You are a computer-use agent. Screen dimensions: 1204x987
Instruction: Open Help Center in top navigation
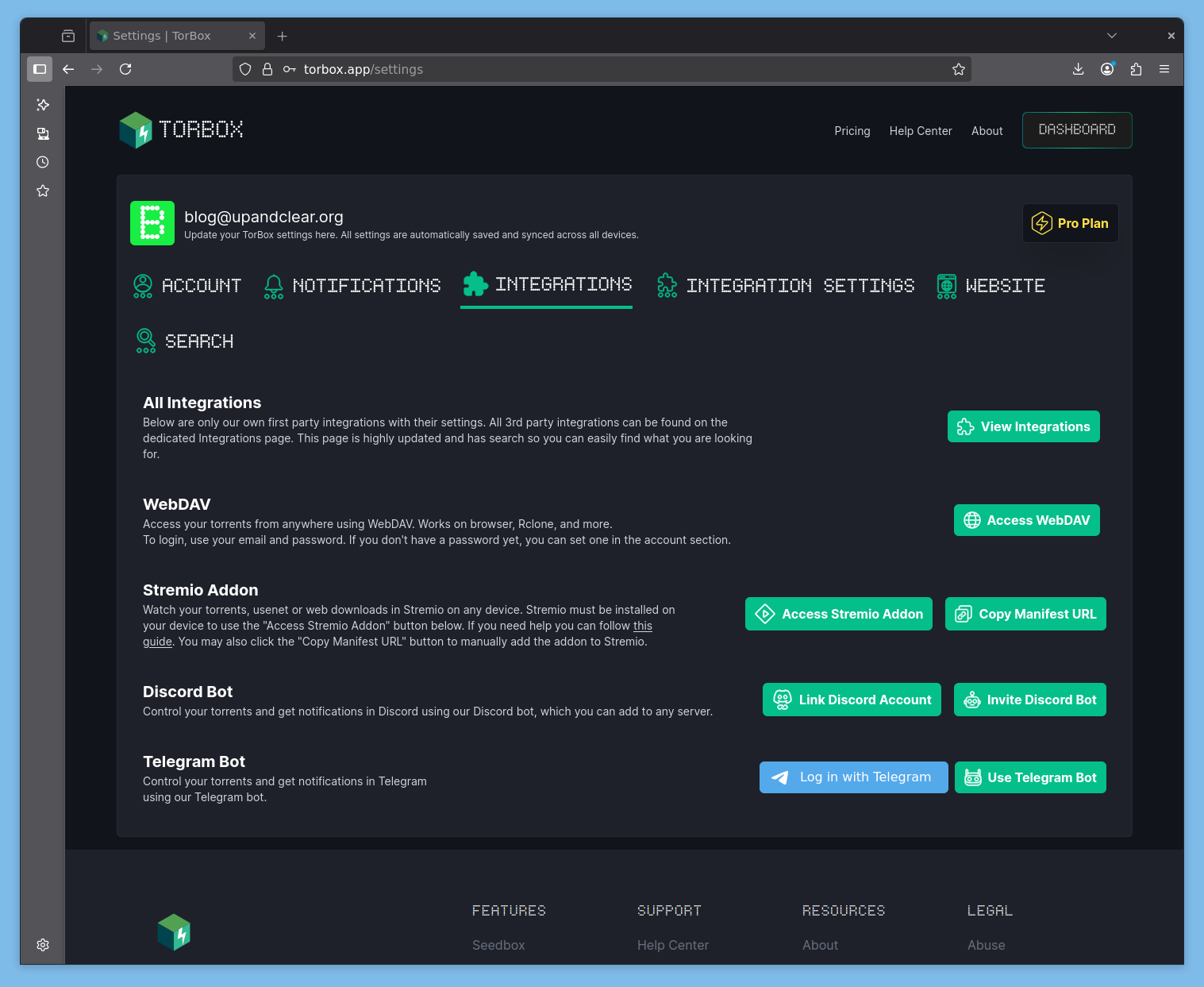point(921,131)
